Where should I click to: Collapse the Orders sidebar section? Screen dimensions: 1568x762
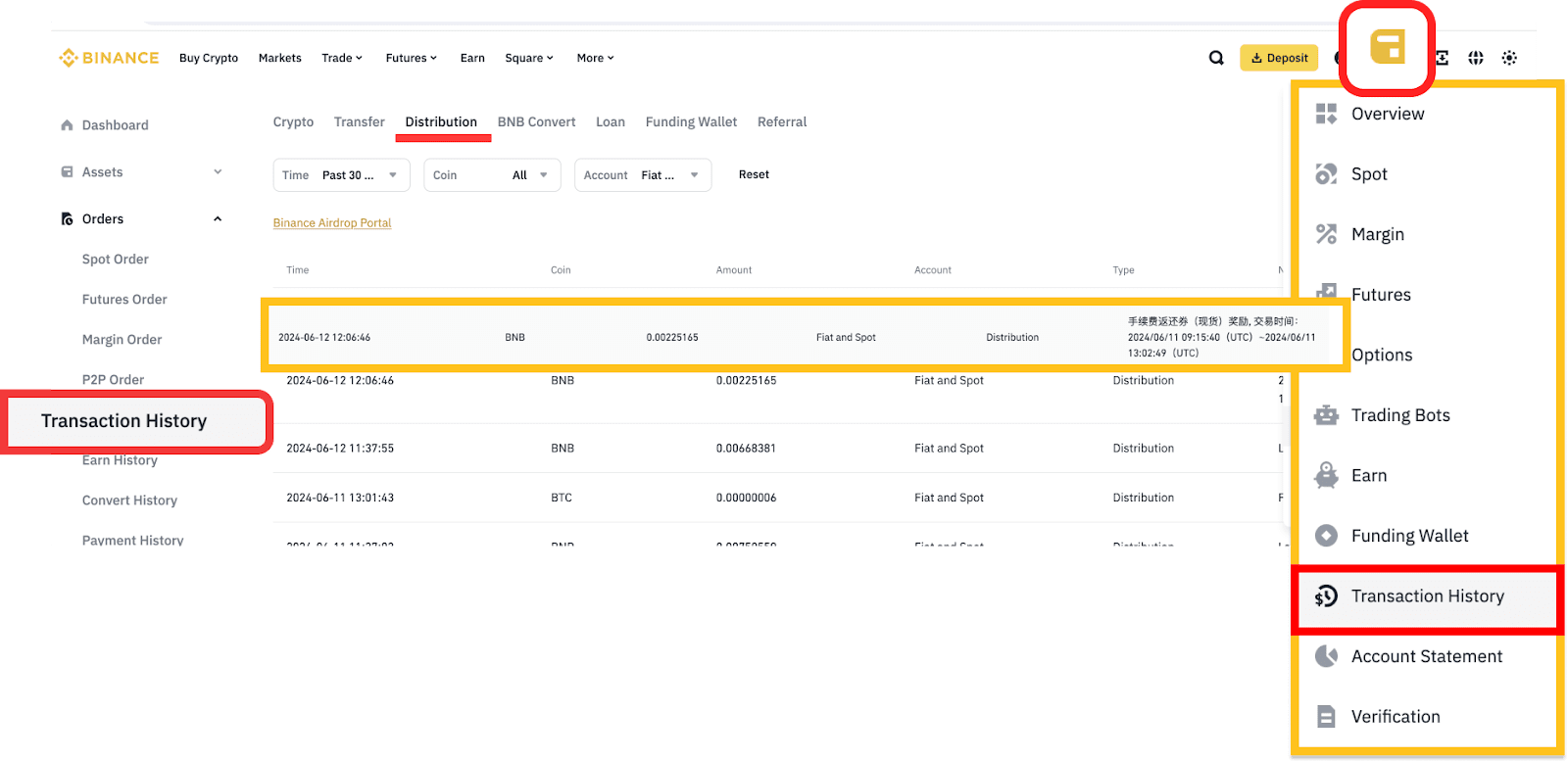coord(218,219)
